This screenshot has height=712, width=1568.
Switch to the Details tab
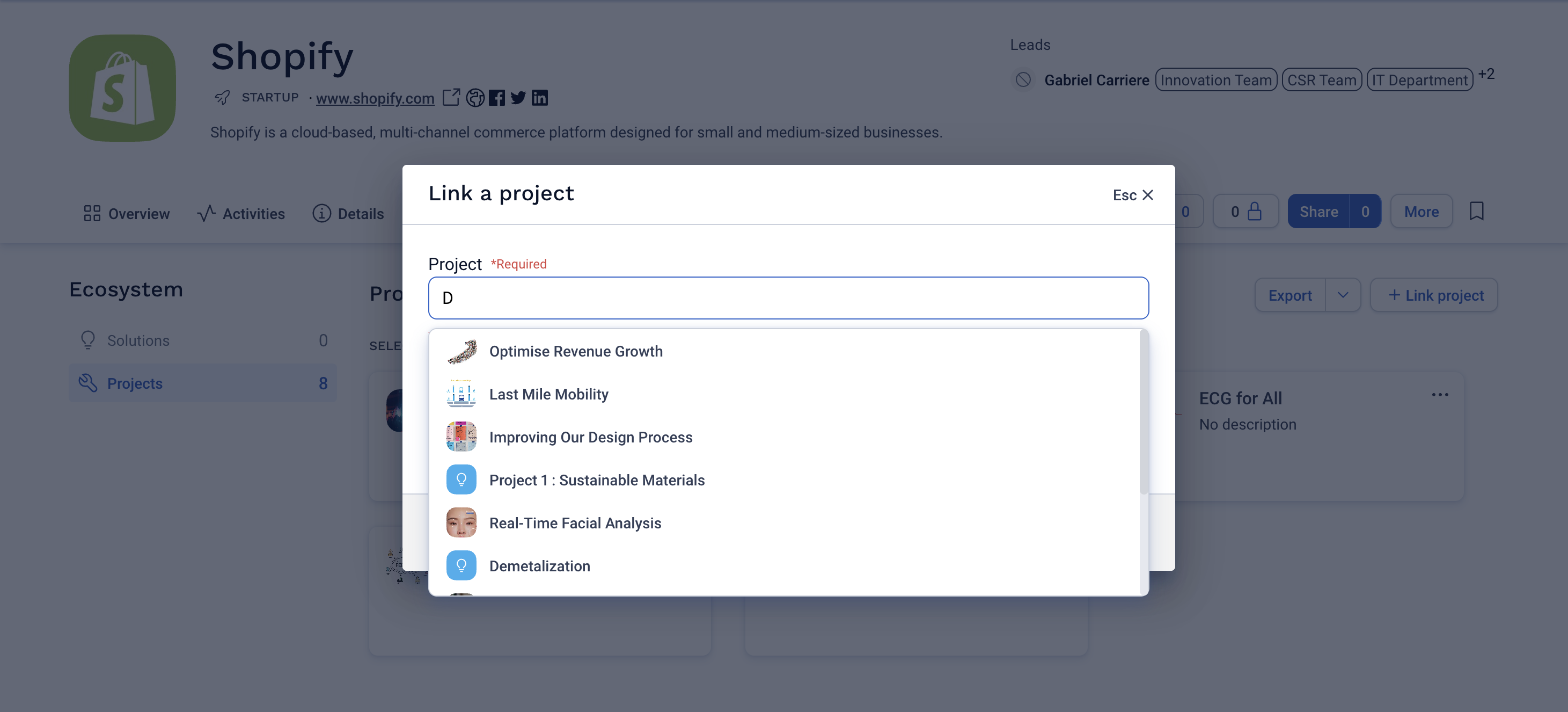(348, 214)
